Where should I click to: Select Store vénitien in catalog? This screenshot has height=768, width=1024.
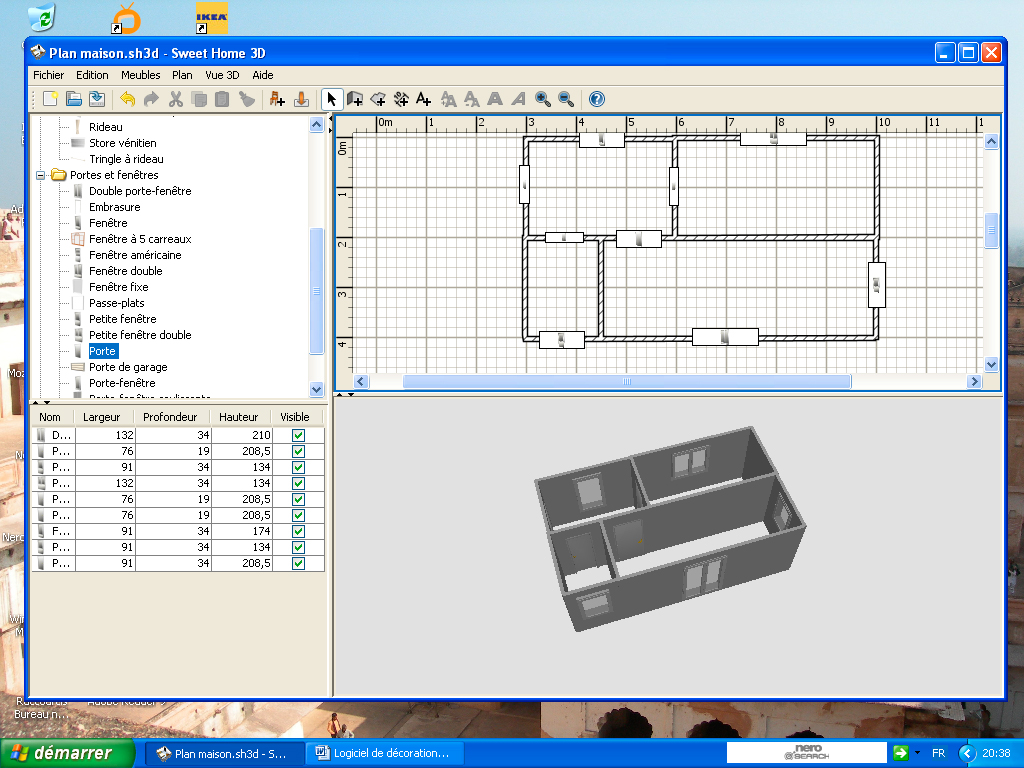pos(122,143)
